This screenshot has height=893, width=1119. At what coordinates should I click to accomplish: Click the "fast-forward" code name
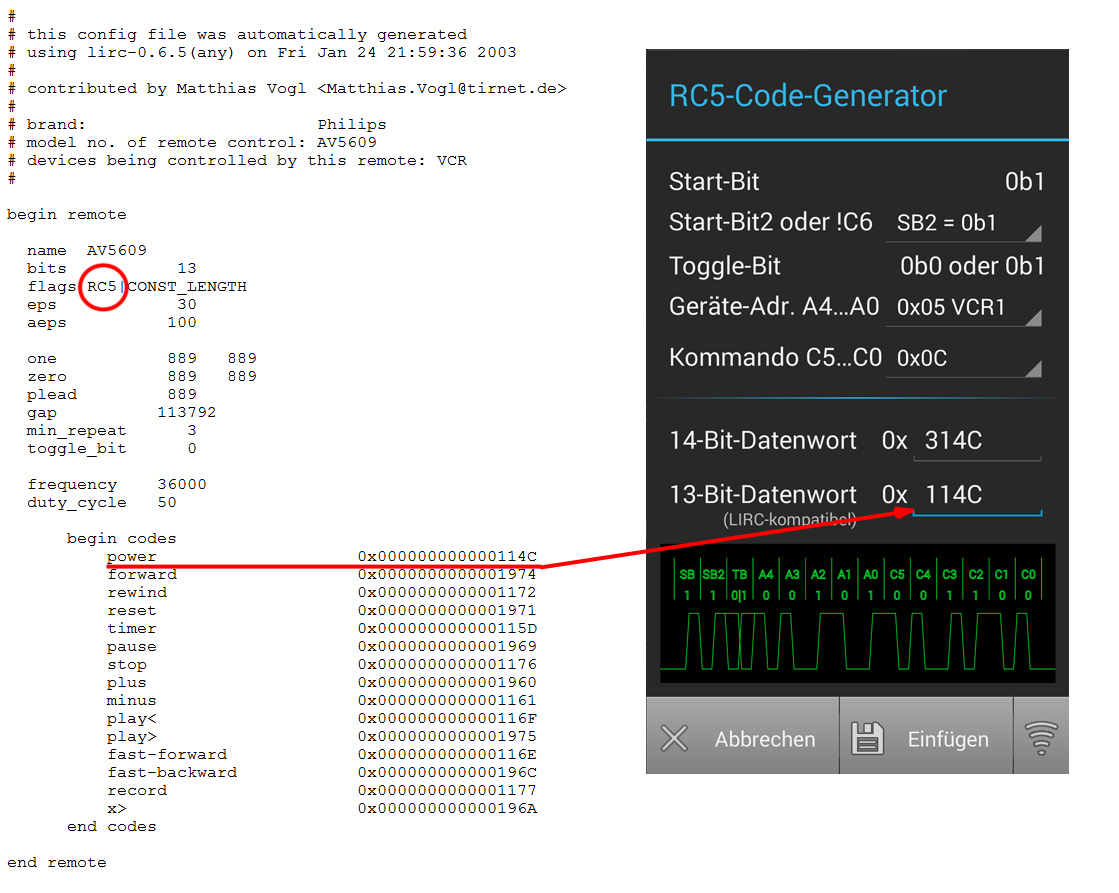click(x=167, y=755)
